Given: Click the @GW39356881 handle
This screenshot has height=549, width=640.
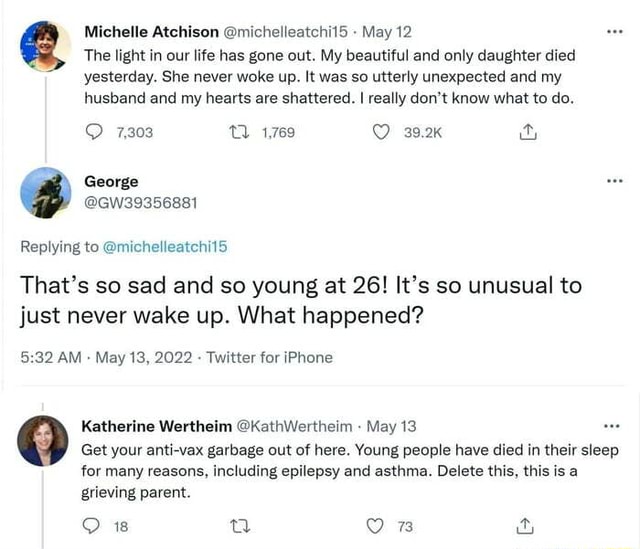Looking at the screenshot, I should [x=140, y=202].
